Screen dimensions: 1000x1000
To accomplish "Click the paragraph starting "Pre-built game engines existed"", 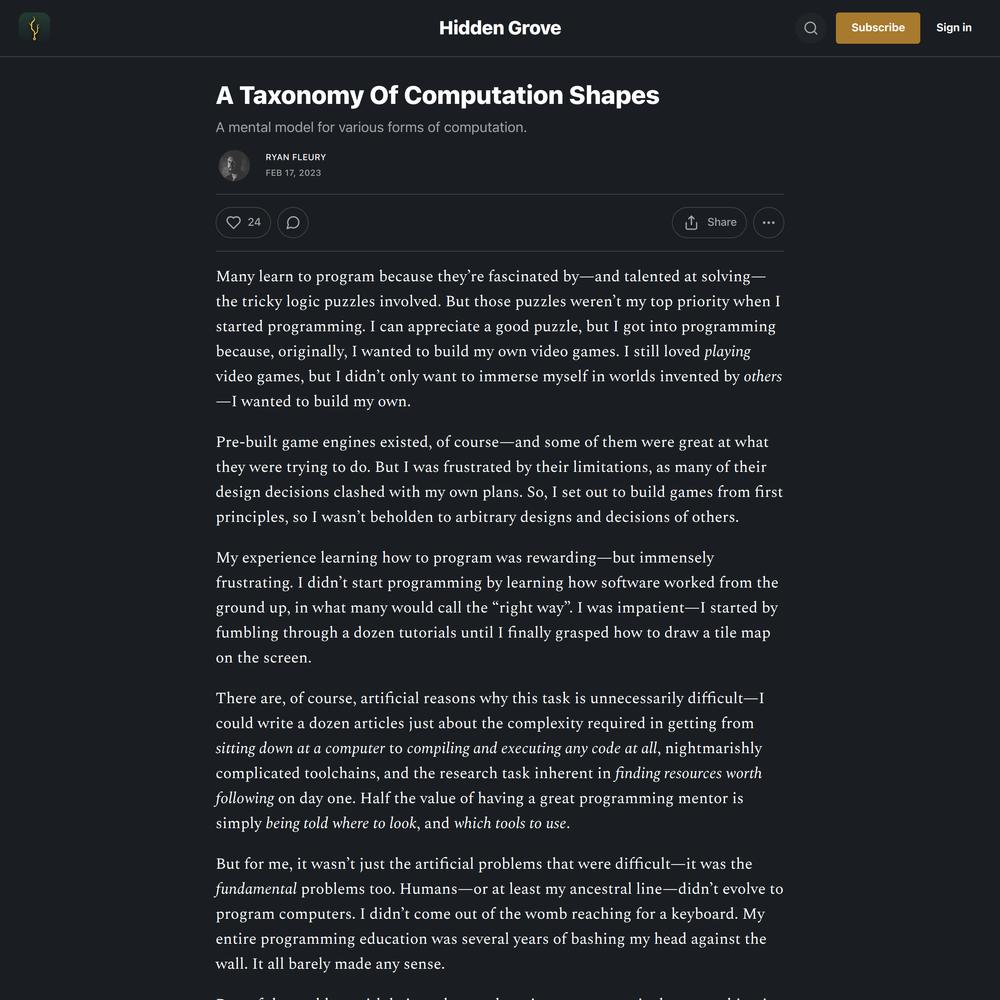I will click(x=499, y=479).
